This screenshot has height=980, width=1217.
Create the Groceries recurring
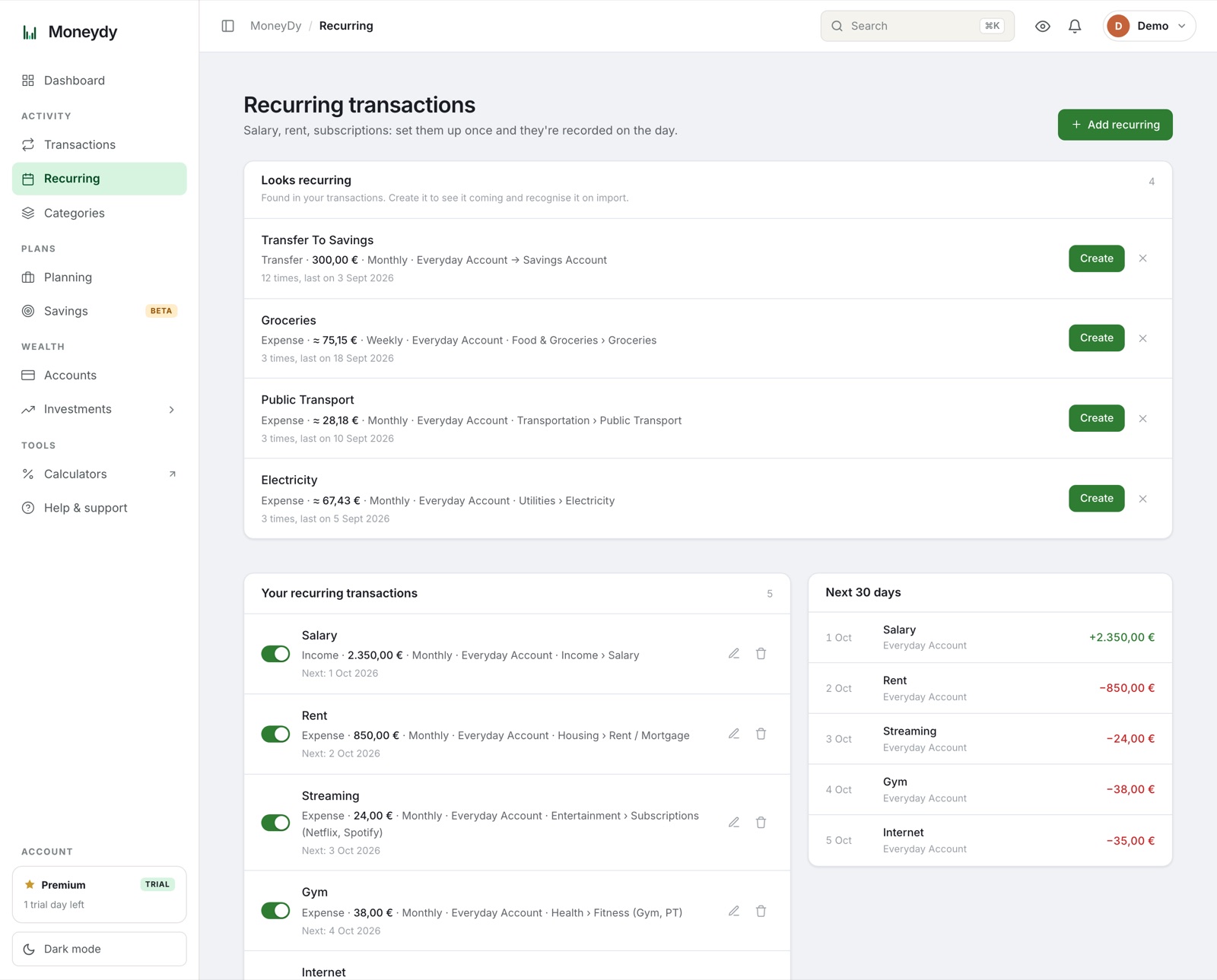click(x=1096, y=338)
